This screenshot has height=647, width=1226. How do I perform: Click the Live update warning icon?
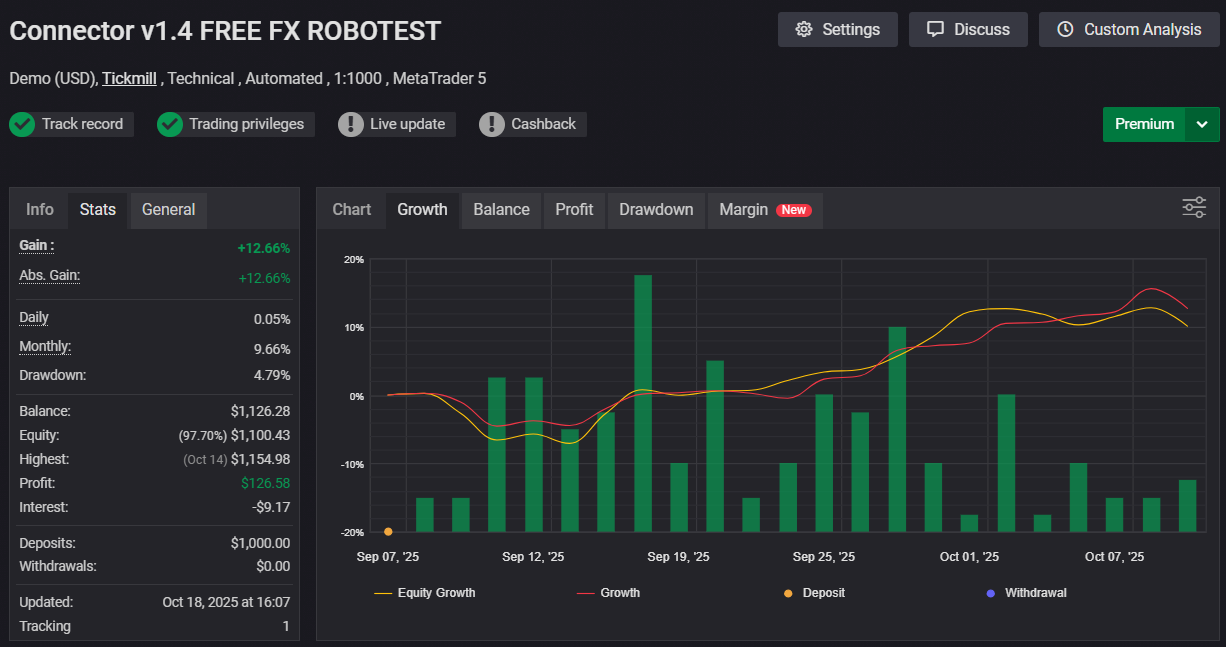click(350, 125)
